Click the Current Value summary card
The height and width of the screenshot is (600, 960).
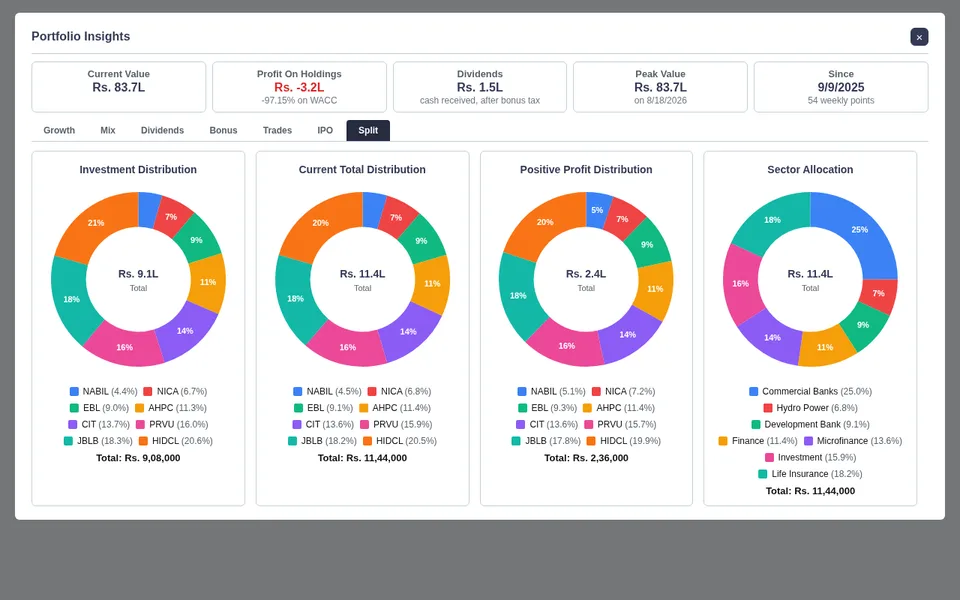[119, 87]
